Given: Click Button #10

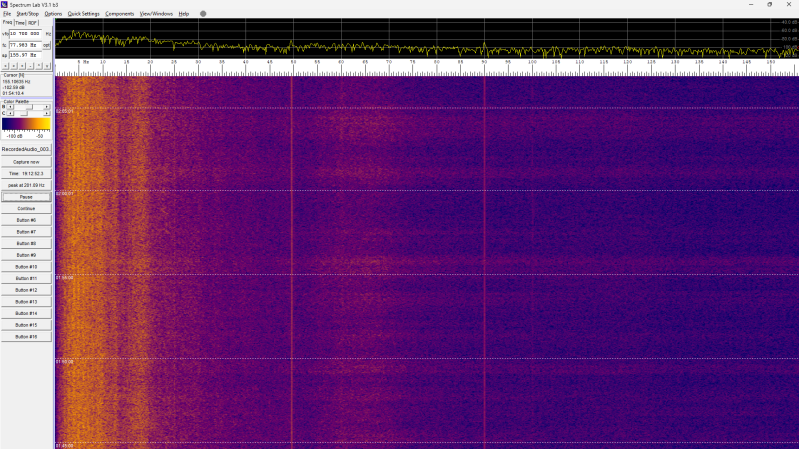Looking at the screenshot, I should 26,267.
